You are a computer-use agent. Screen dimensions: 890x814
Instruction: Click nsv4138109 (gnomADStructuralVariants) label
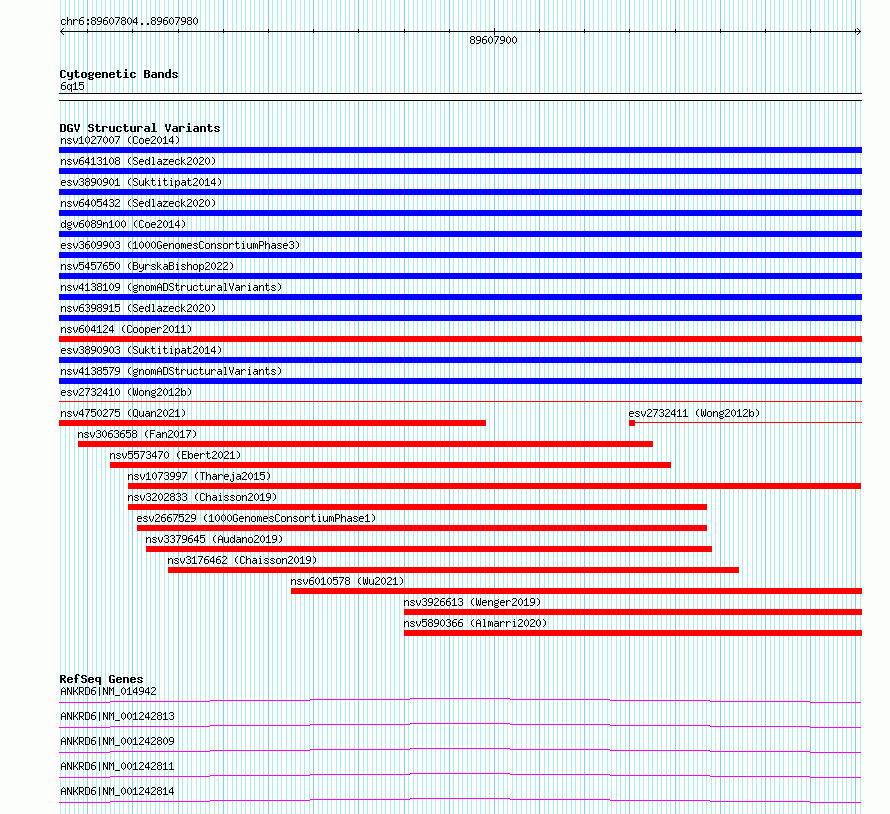pos(171,287)
